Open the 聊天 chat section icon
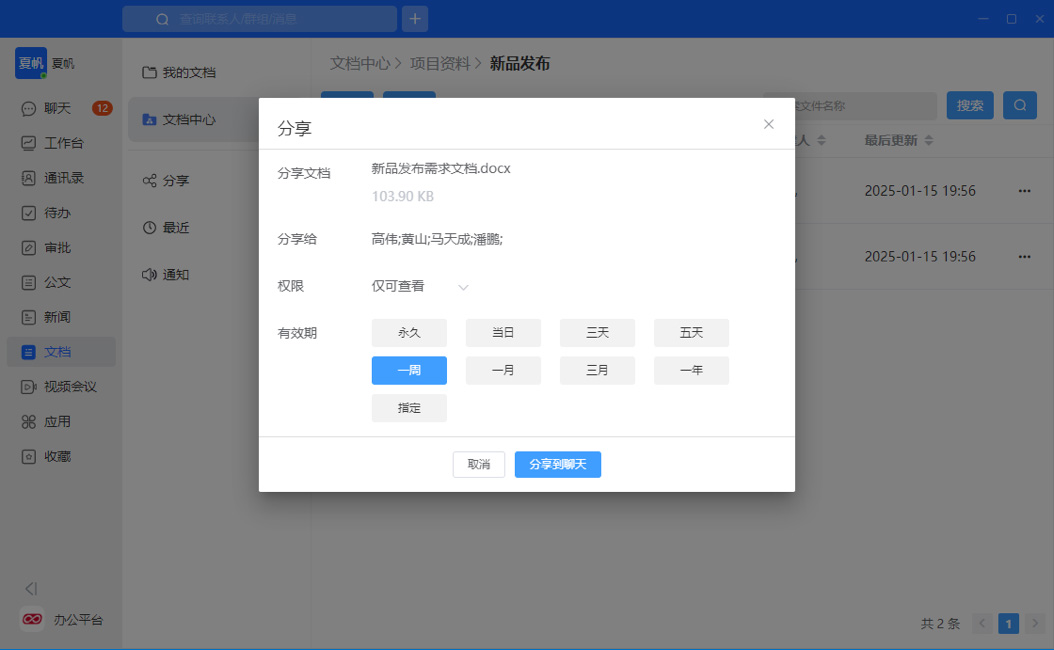 click(x=29, y=108)
